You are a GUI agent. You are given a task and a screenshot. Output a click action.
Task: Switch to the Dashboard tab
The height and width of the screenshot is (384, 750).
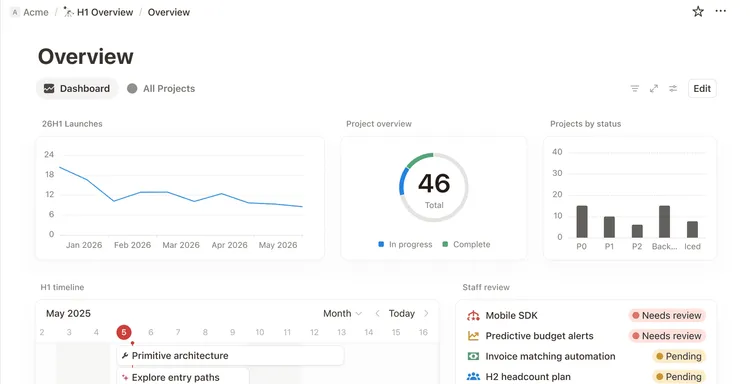pos(77,88)
